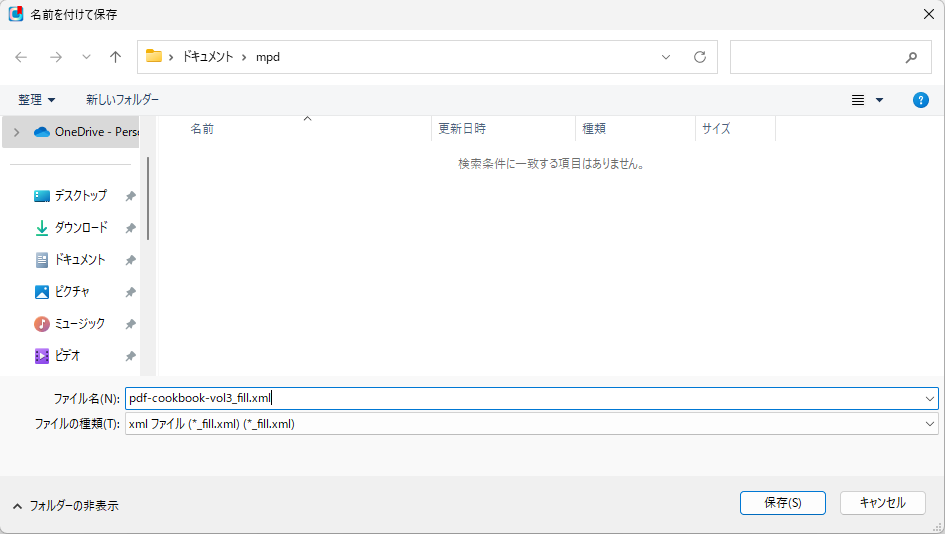Expand the ファイルの種類 dropdown
The width and height of the screenshot is (945, 534).
[x=930, y=424]
